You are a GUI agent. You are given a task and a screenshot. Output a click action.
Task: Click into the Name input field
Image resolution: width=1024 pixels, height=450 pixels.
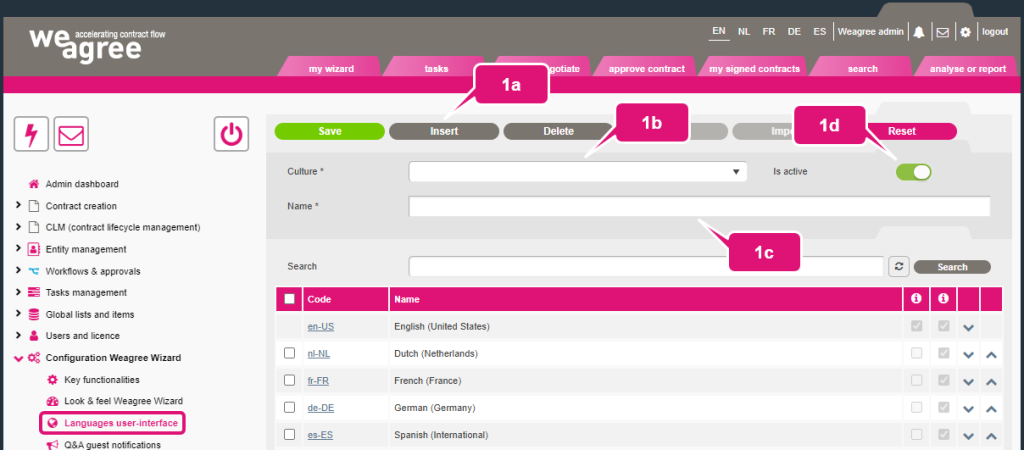pyautogui.click(x=699, y=206)
